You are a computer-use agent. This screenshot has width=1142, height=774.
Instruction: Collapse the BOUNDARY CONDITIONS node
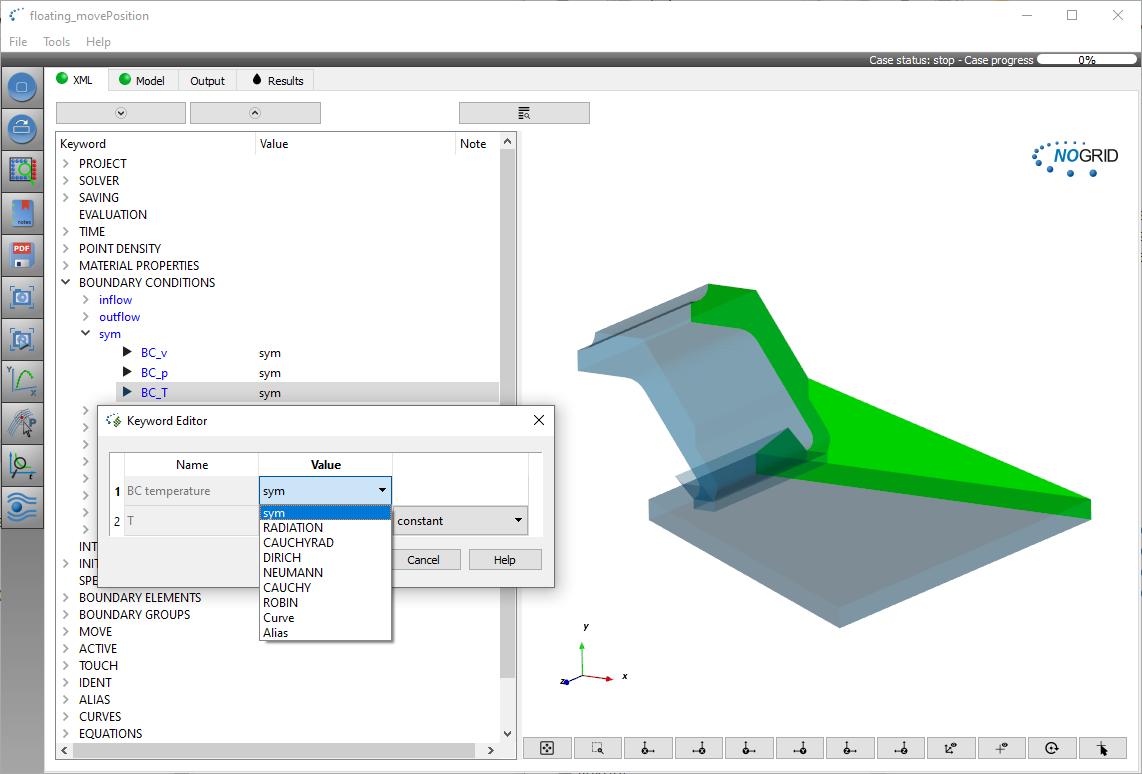pyautogui.click(x=66, y=283)
